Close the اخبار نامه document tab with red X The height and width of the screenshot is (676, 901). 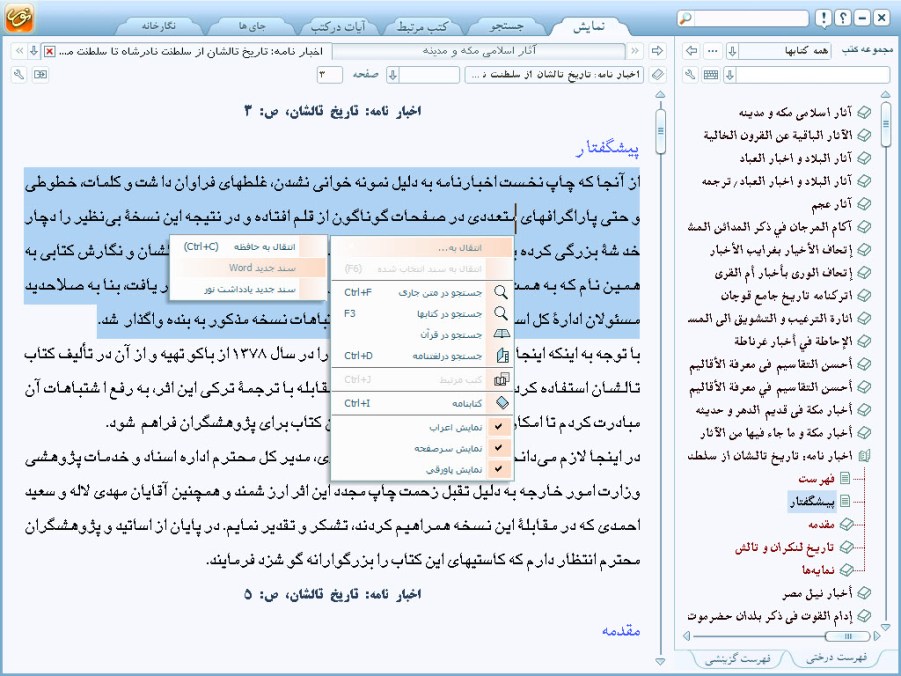pyautogui.click(x=49, y=52)
